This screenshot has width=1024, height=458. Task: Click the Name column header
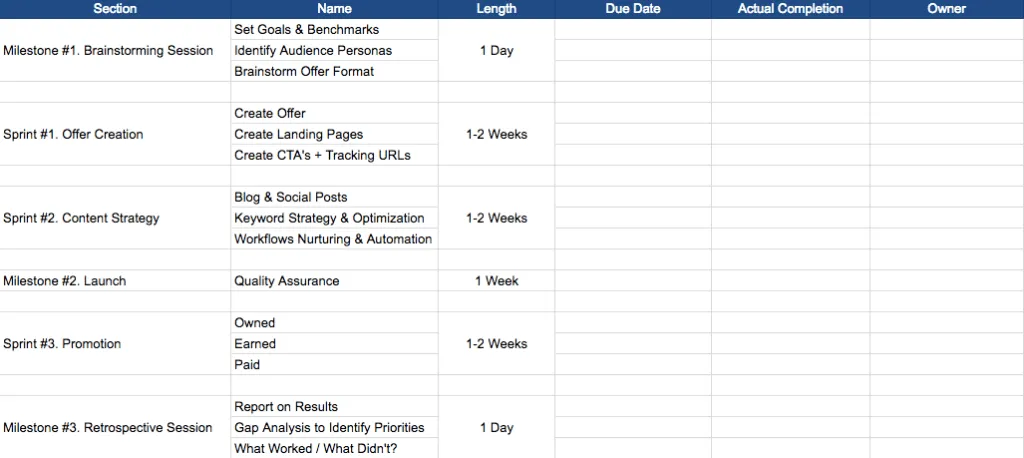[x=334, y=9]
